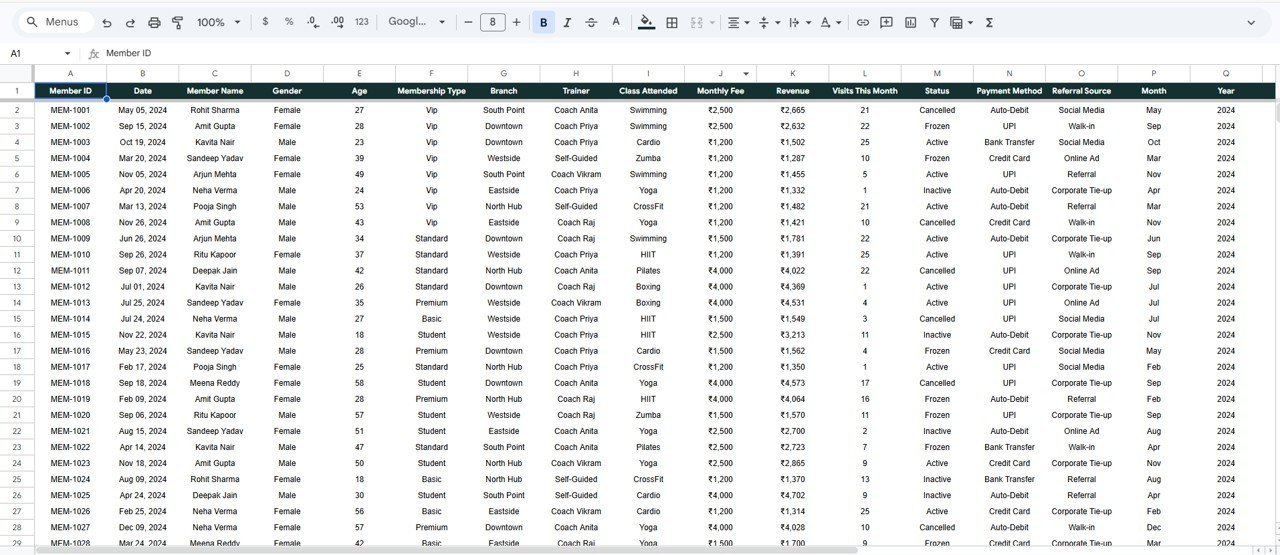Open the fill color picker
This screenshot has width=1280, height=555.
point(646,22)
